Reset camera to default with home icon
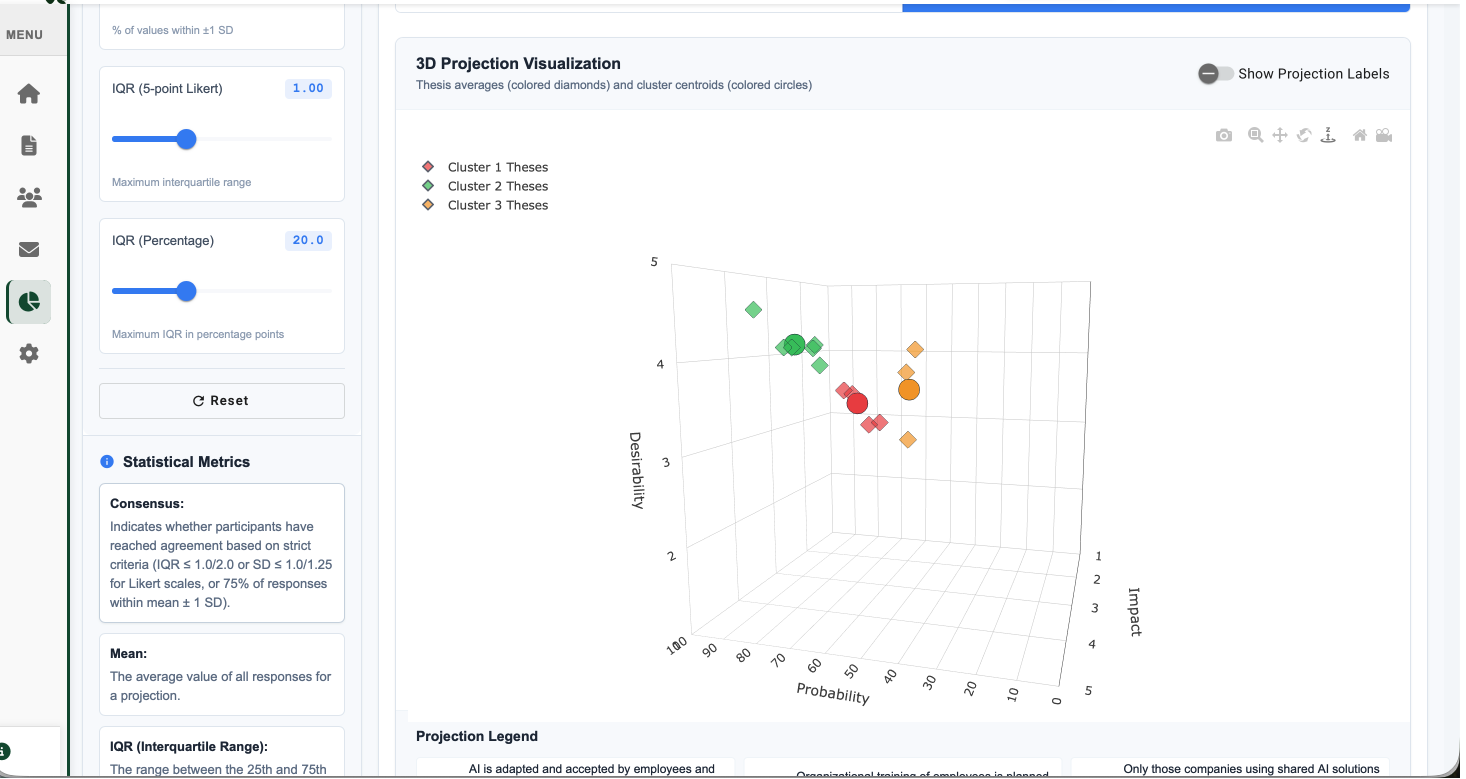The height and width of the screenshot is (779, 1466). click(1360, 136)
